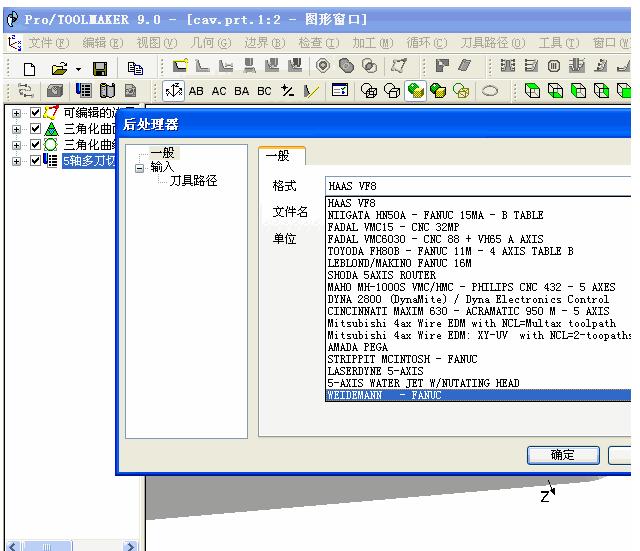This screenshot has height=551, width=640.
Task: Open the 加工(M) menu
Action: point(373,43)
